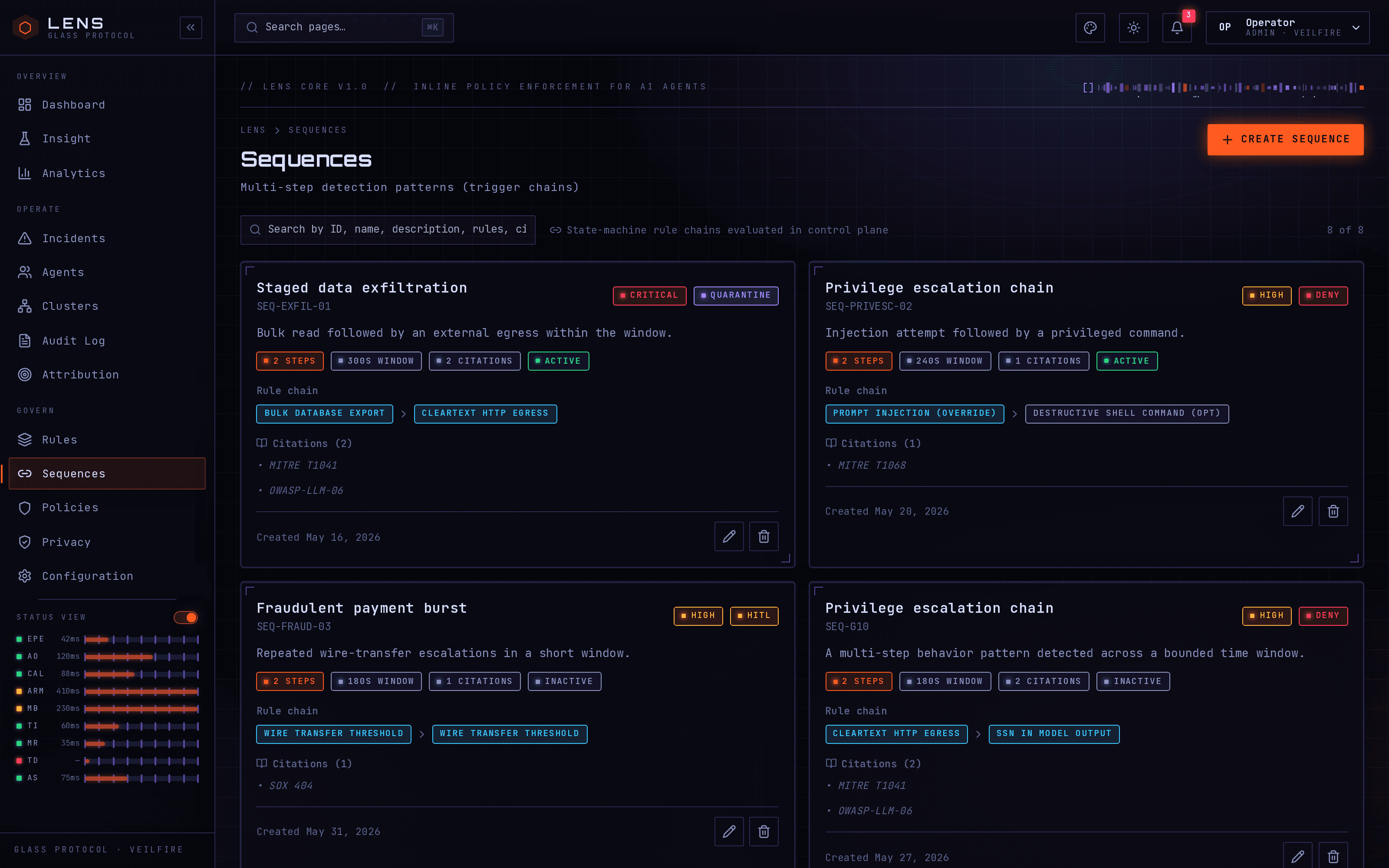
Task: Edit the SEQ-PRIVESC-02 sequence with pencil icon
Action: 1298,511
